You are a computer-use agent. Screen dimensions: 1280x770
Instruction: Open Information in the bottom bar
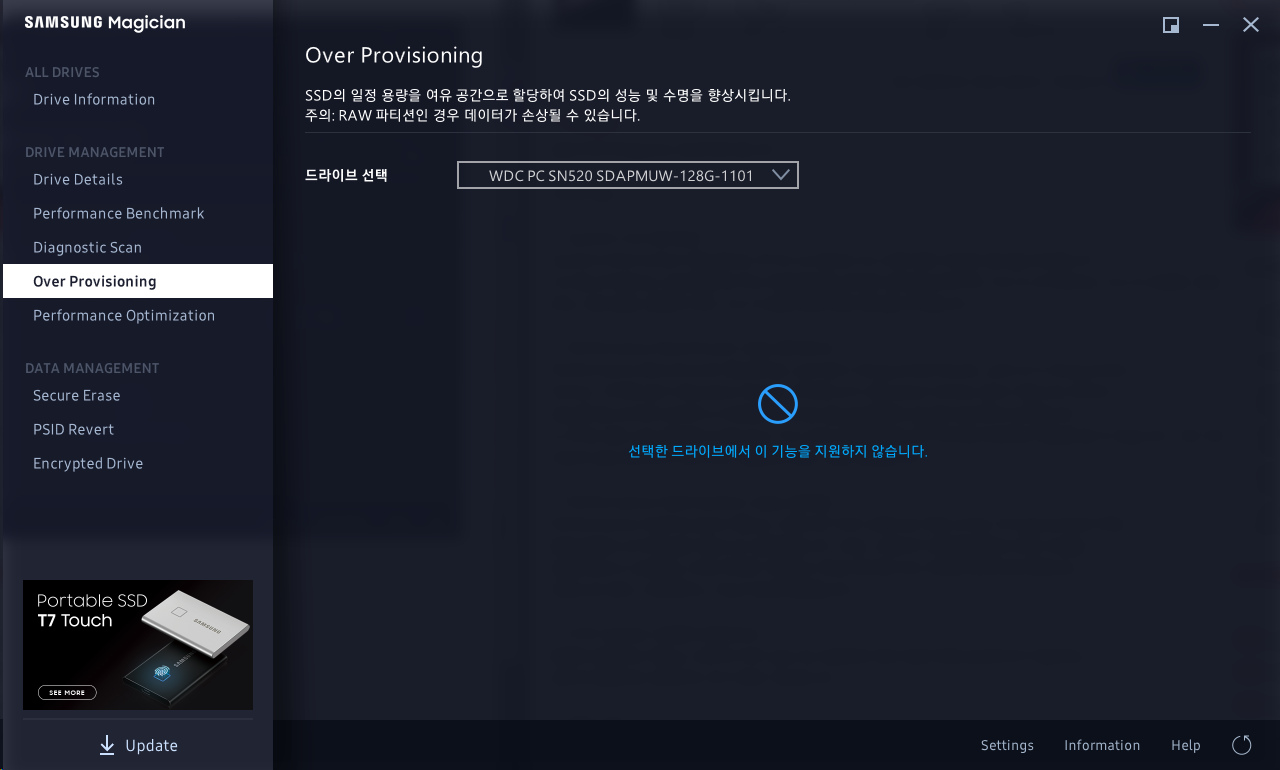pyautogui.click(x=1102, y=746)
